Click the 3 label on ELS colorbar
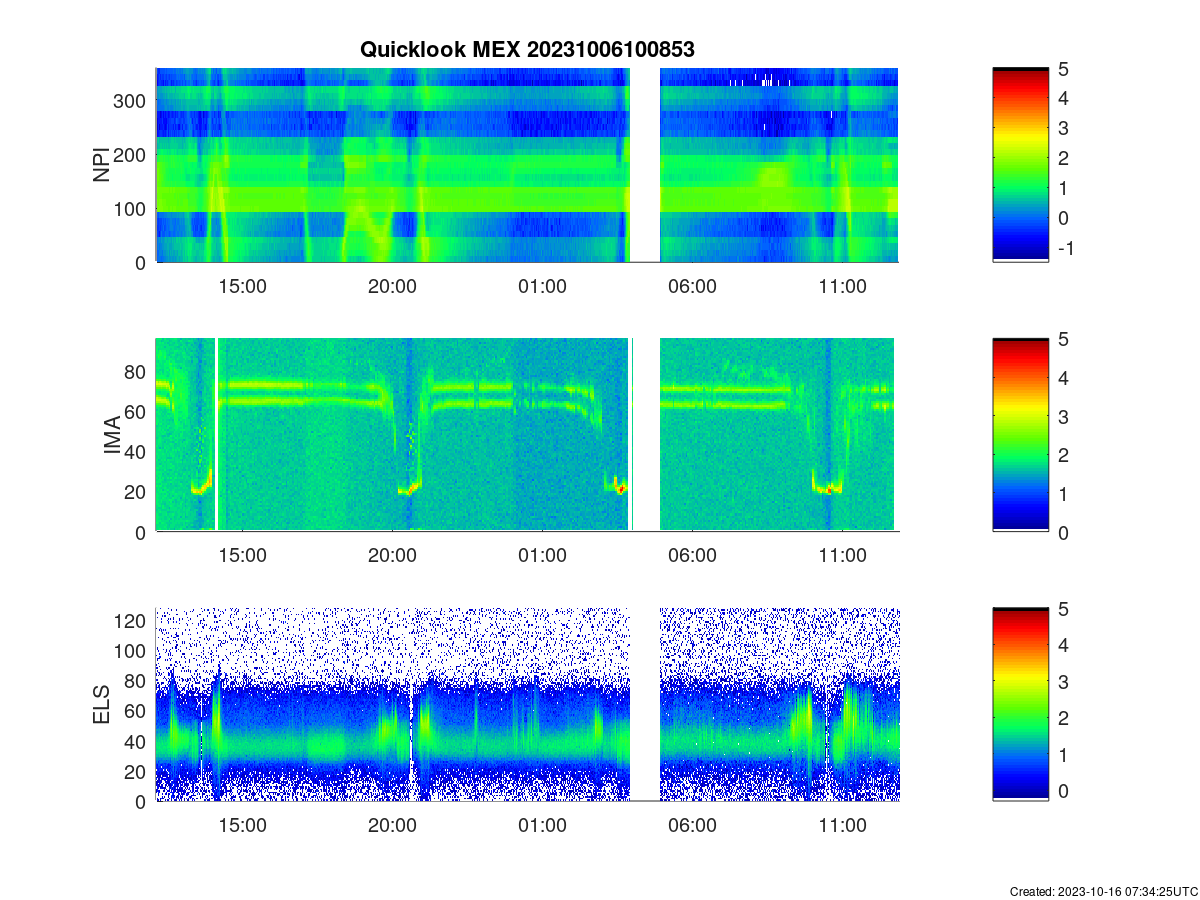Screen dimensions: 1200x900 point(1062,682)
